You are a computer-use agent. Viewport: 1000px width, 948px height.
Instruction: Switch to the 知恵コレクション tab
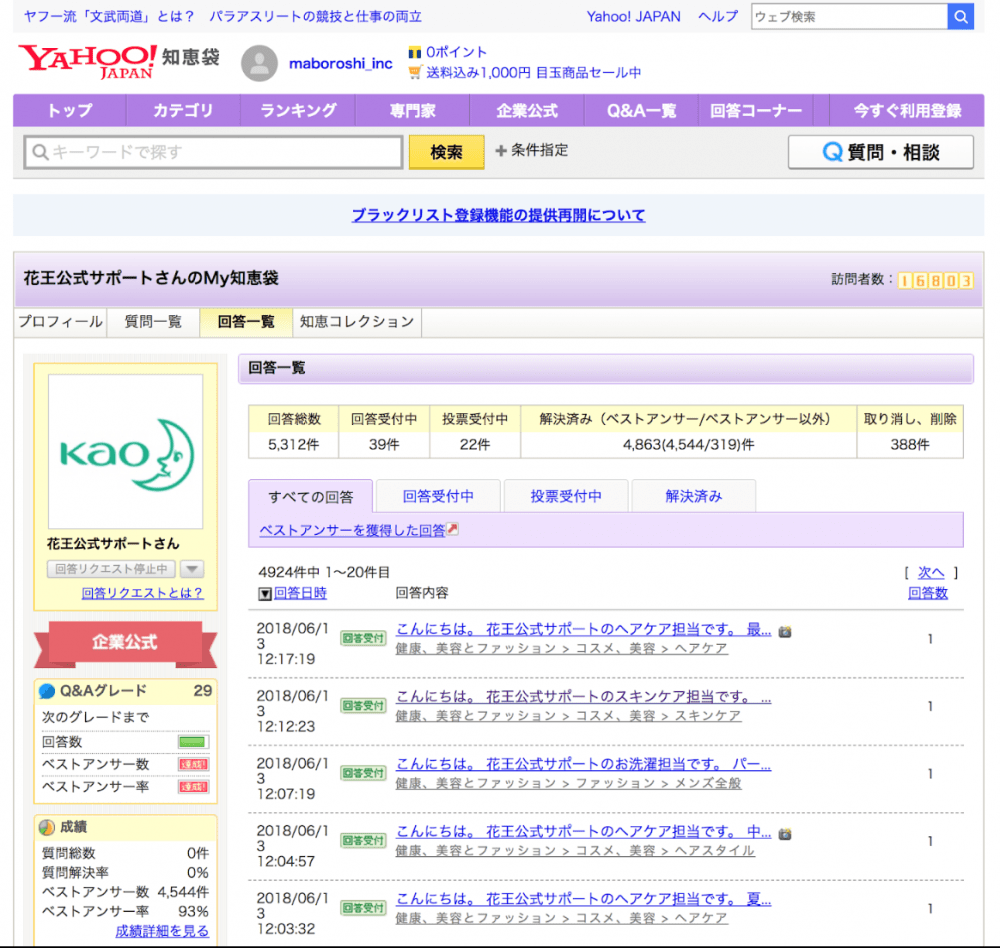pyautogui.click(x=357, y=322)
